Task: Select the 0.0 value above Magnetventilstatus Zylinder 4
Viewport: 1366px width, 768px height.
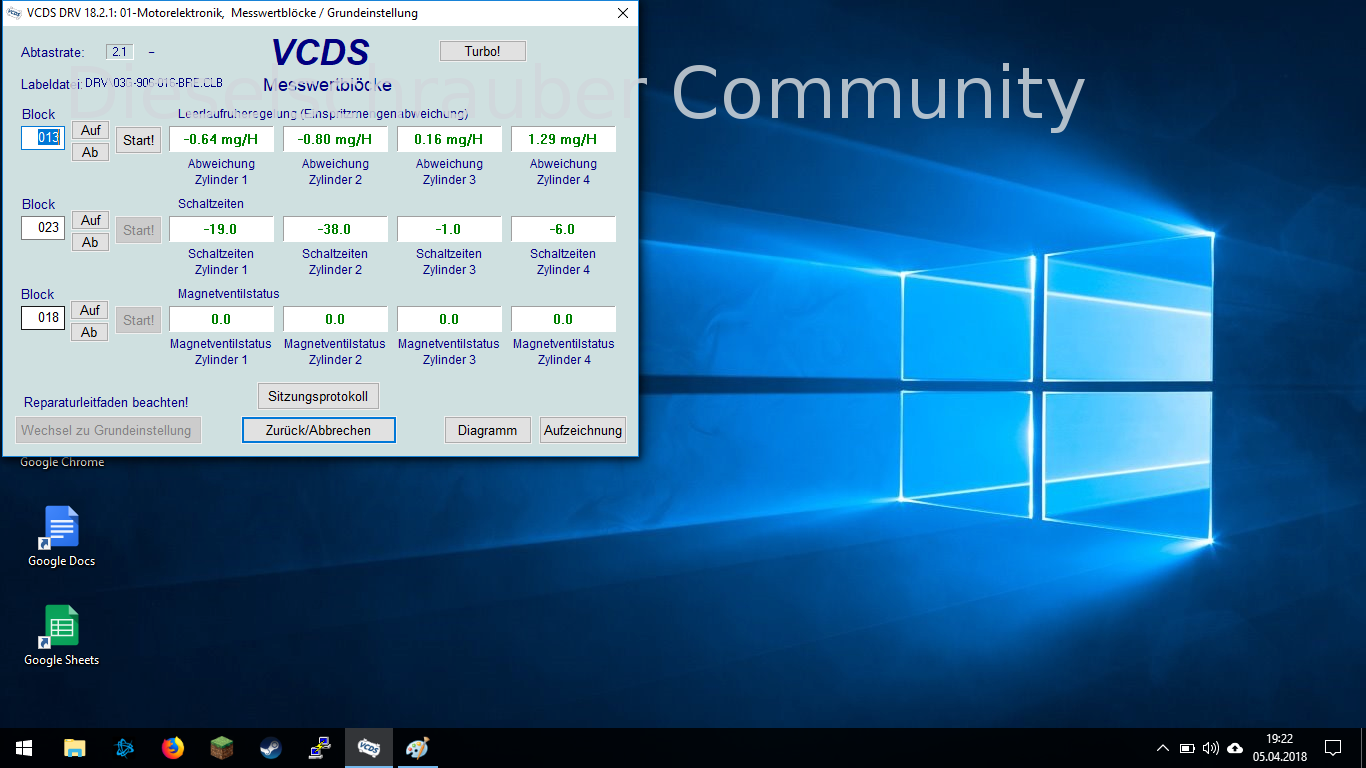Action: tap(563, 319)
